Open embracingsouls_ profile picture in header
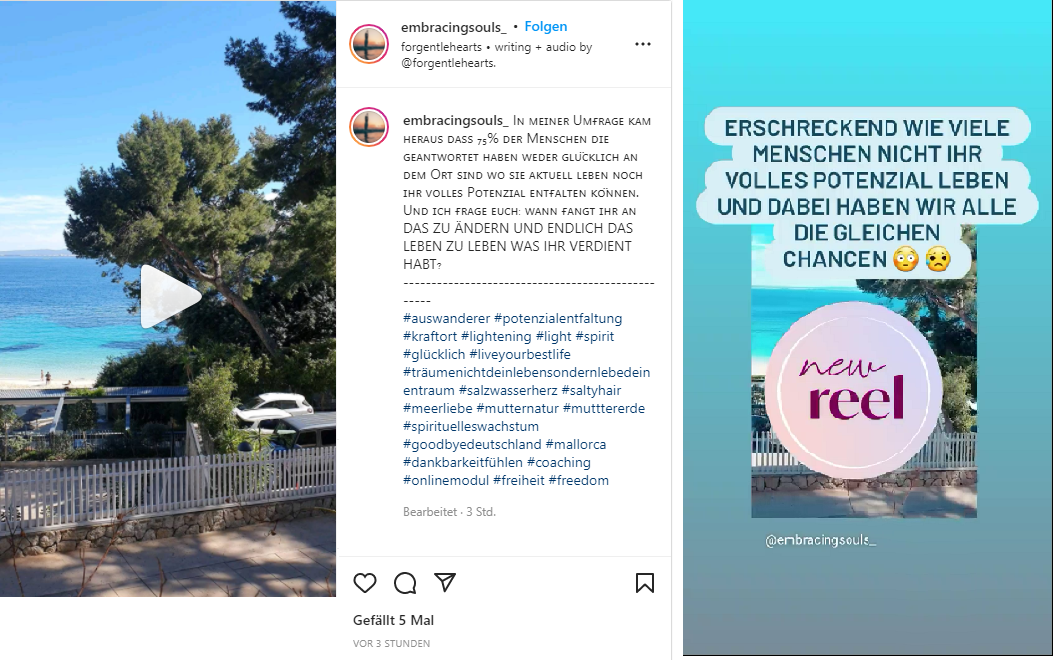This screenshot has height=660, width=1056. click(x=369, y=44)
